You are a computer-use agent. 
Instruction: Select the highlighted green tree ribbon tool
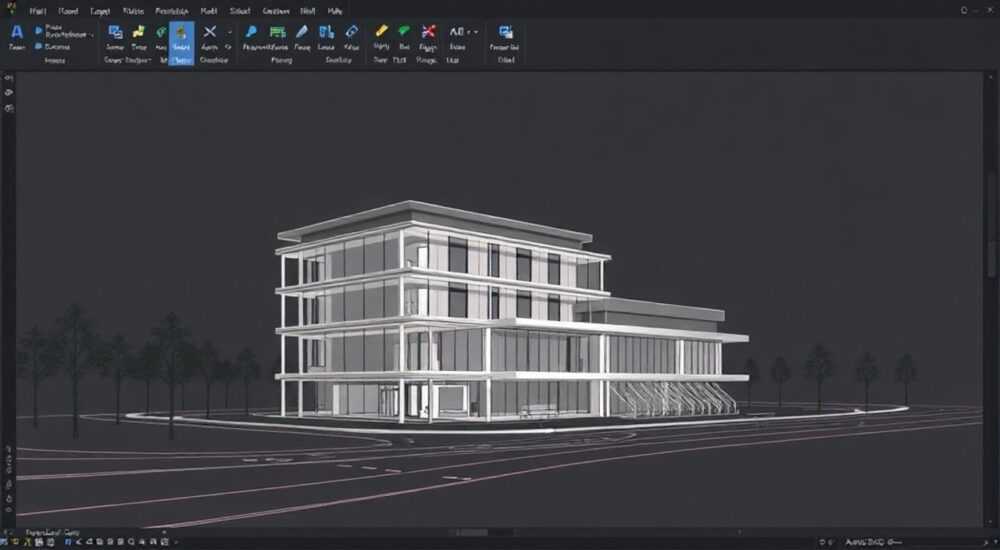click(182, 31)
